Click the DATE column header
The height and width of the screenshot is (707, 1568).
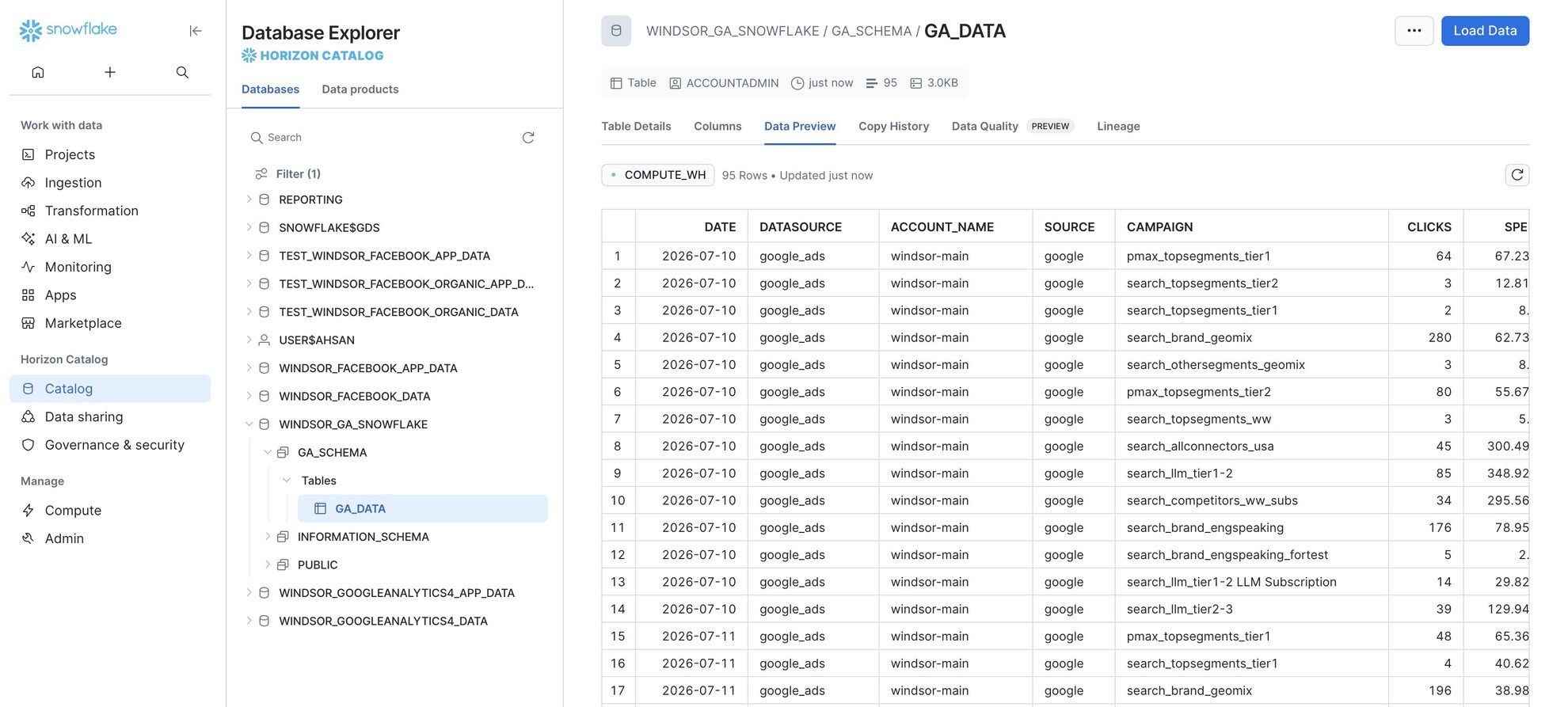(x=691, y=227)
